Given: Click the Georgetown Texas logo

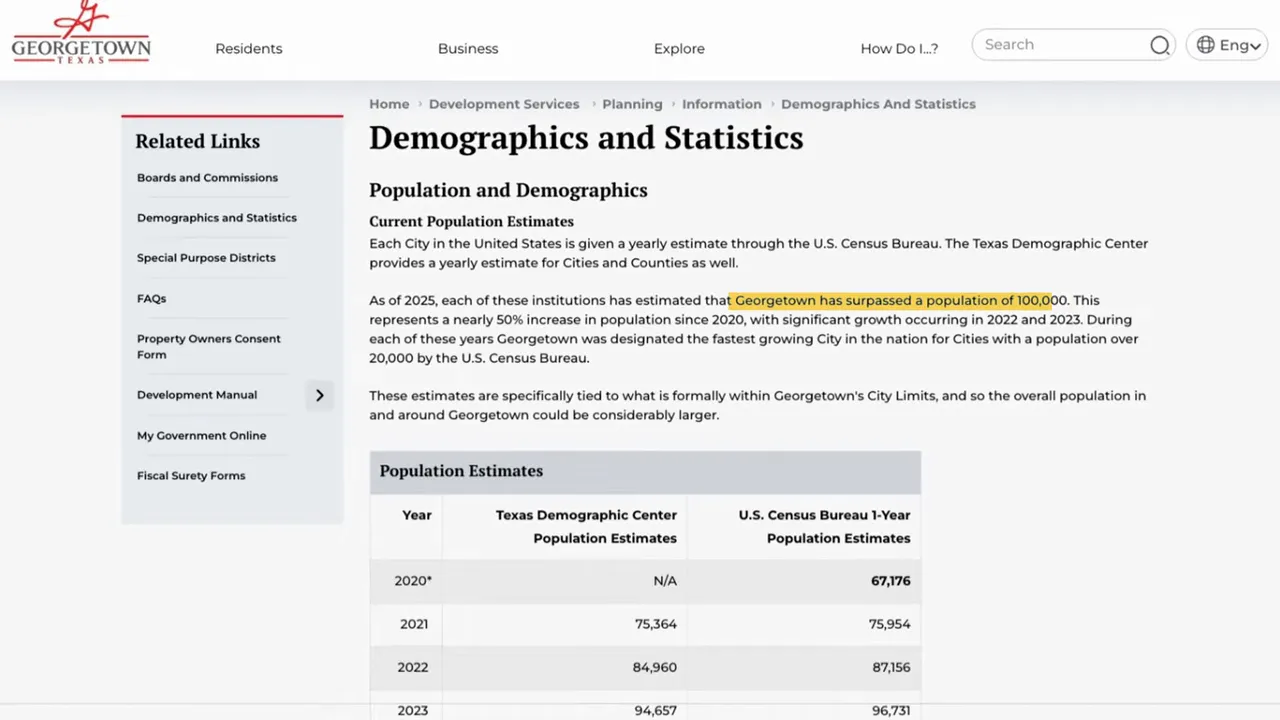Looking at the screenshot, I should point(80,32).
